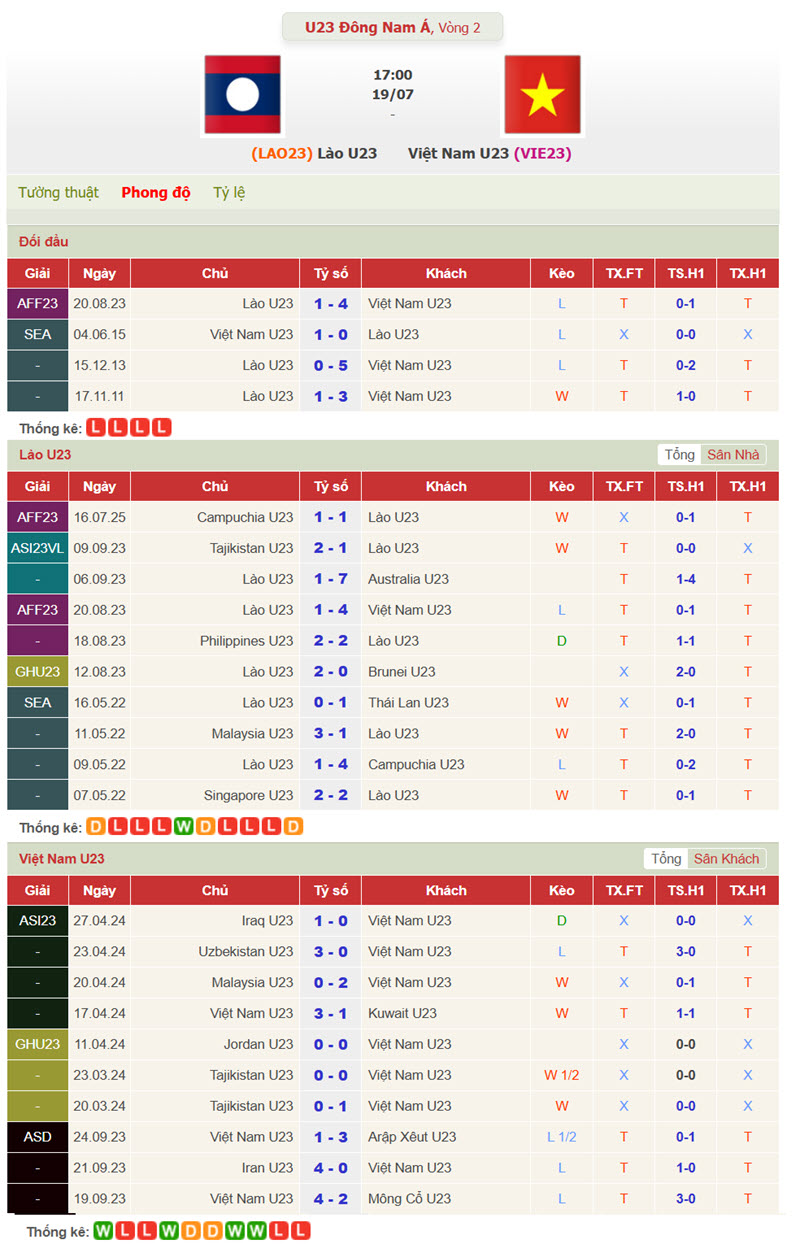Click the ASI23 badge dated 27.04.24
Screen dimensions: 800x1244
click(x=38, y=921)
